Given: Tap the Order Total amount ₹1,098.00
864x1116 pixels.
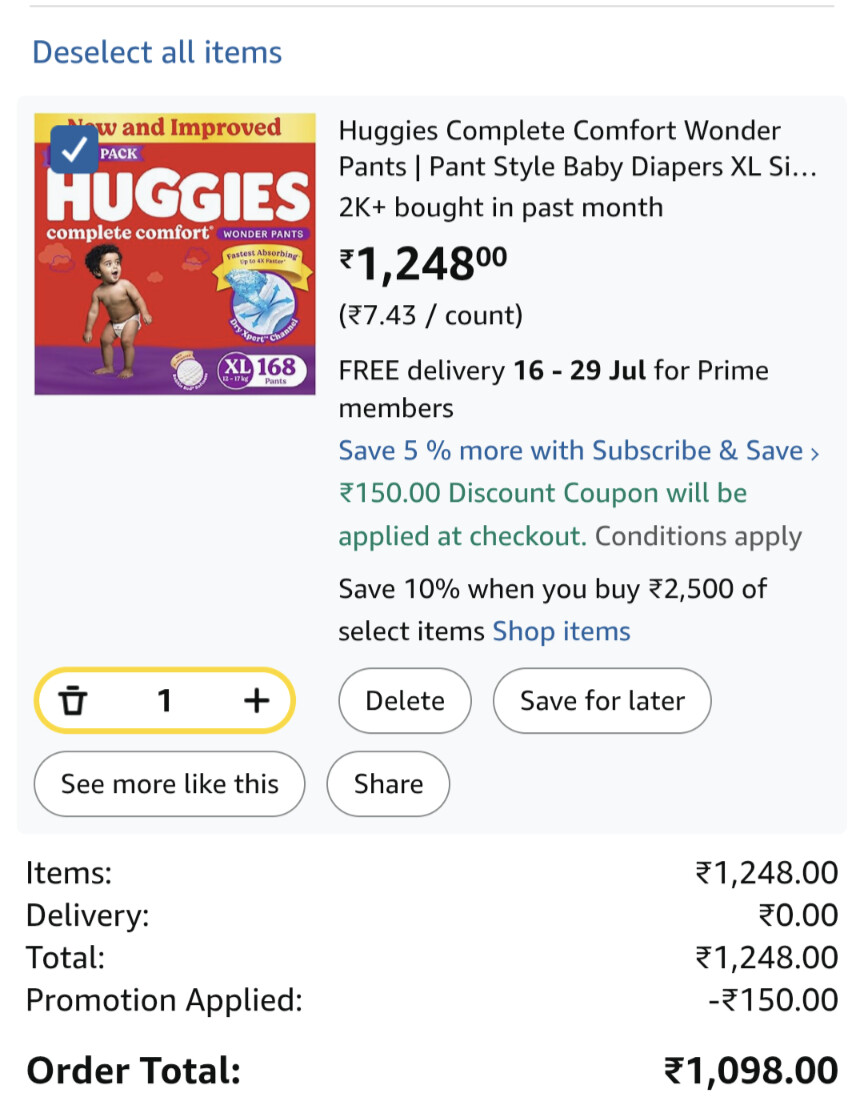Looking at the screenshot, I should [751, 1070].
